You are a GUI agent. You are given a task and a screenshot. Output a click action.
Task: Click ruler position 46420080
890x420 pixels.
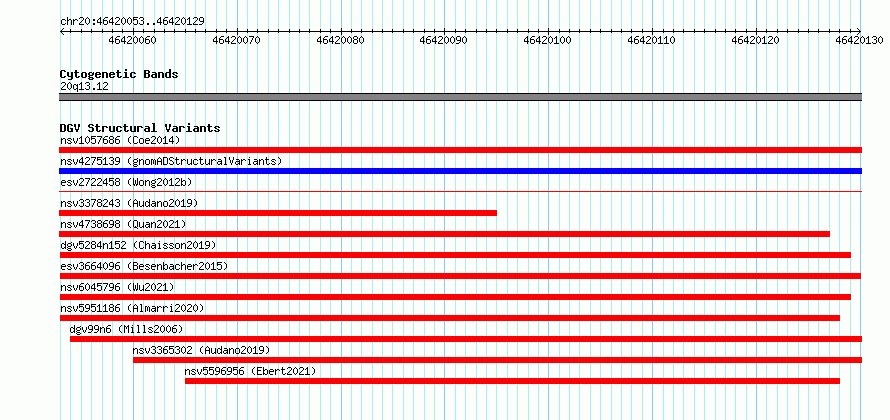340,40
